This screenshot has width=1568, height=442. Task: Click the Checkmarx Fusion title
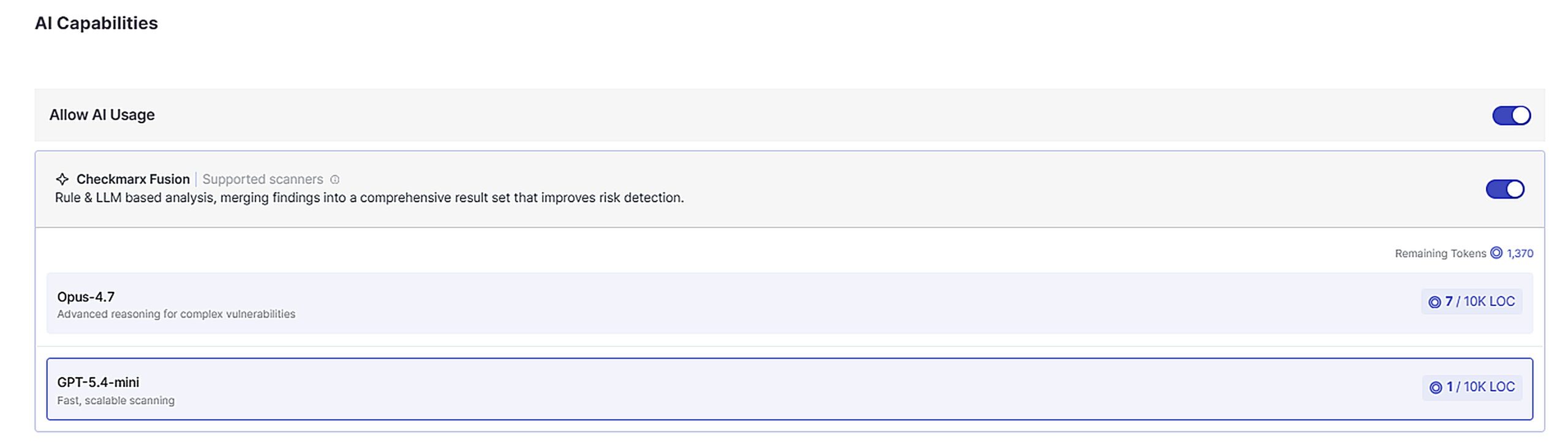click(x=133, y=179)
